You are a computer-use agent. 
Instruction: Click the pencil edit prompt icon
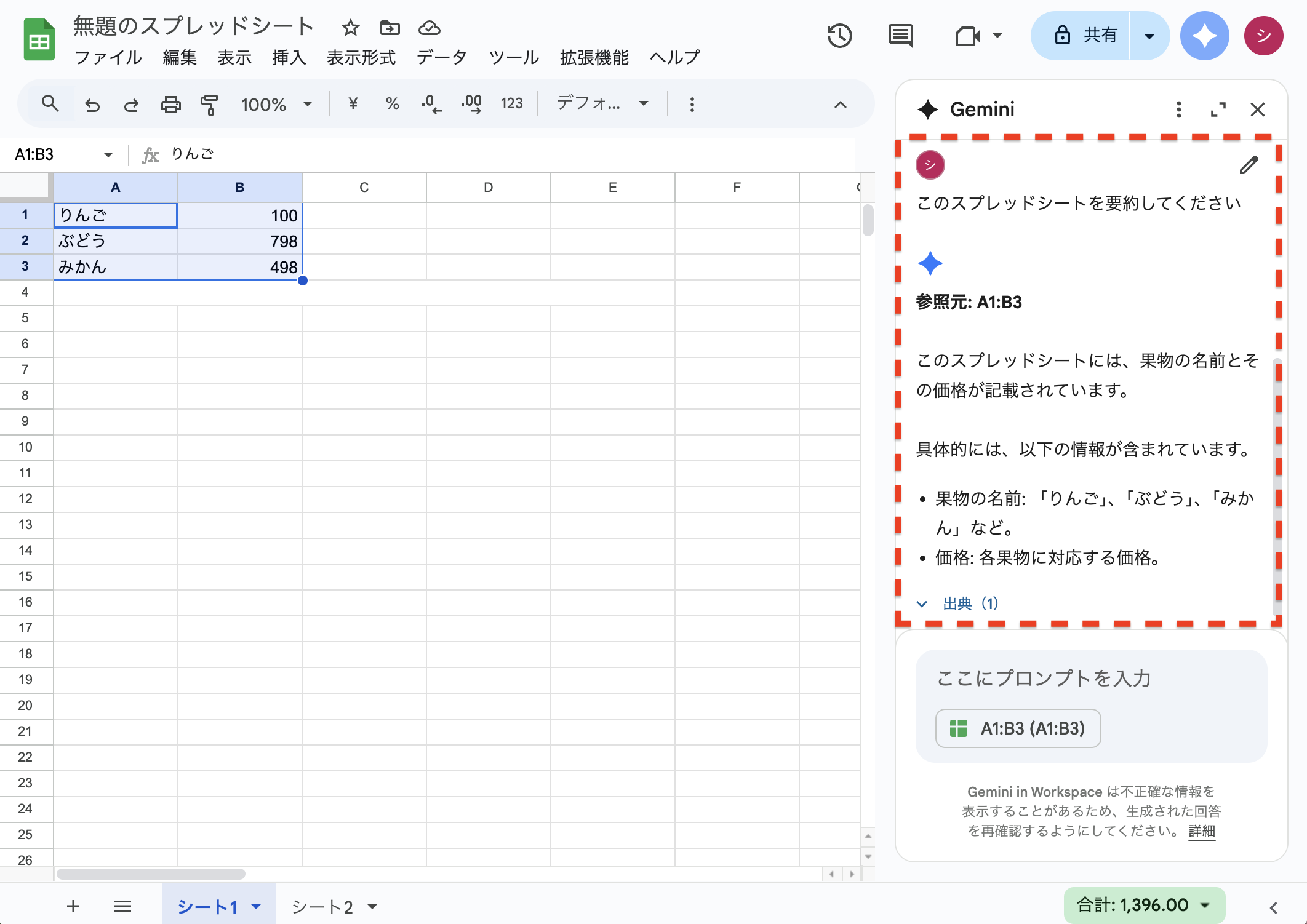click(x=1249, y=165)
